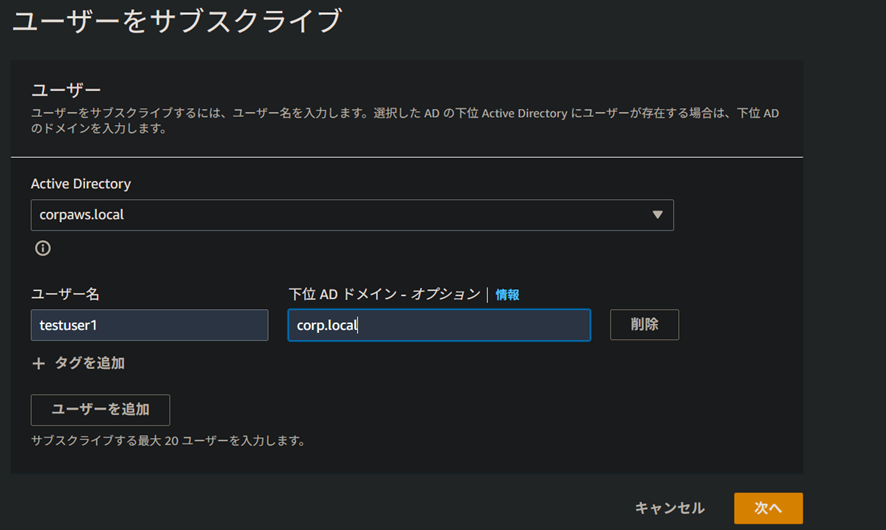The height and width of the screenshot is (530, 886).
Task: Click the Active Directory field label
Action: (81, 184)
